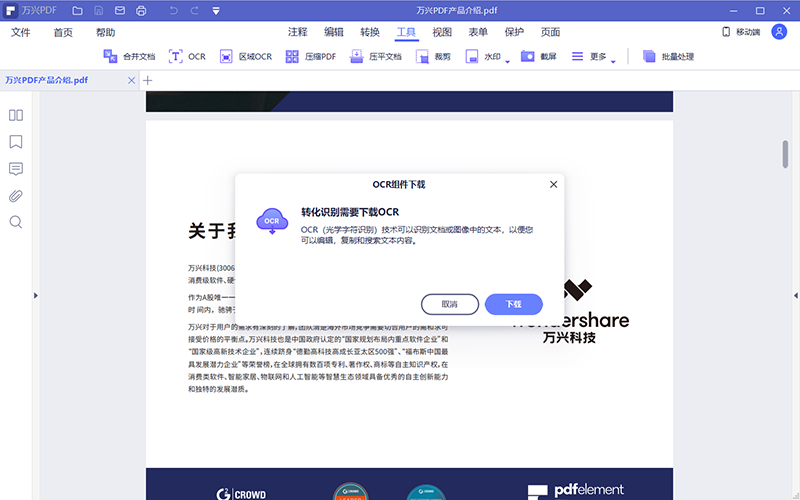Viewport: 800px width, 500px height.
Task: Open the 文件 menu
Action: 20,33
